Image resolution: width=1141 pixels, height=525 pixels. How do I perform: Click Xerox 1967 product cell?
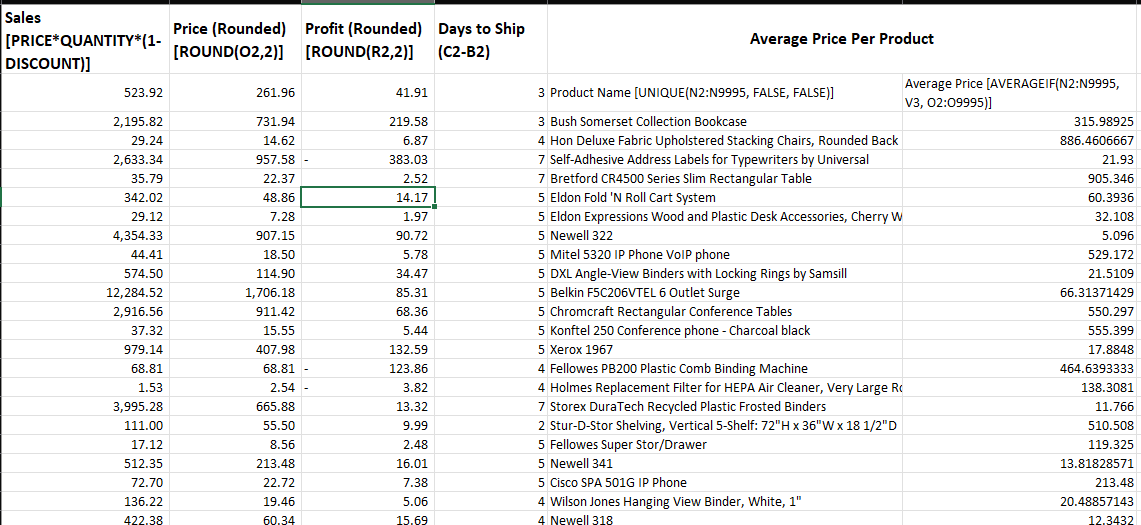[725, 349]
